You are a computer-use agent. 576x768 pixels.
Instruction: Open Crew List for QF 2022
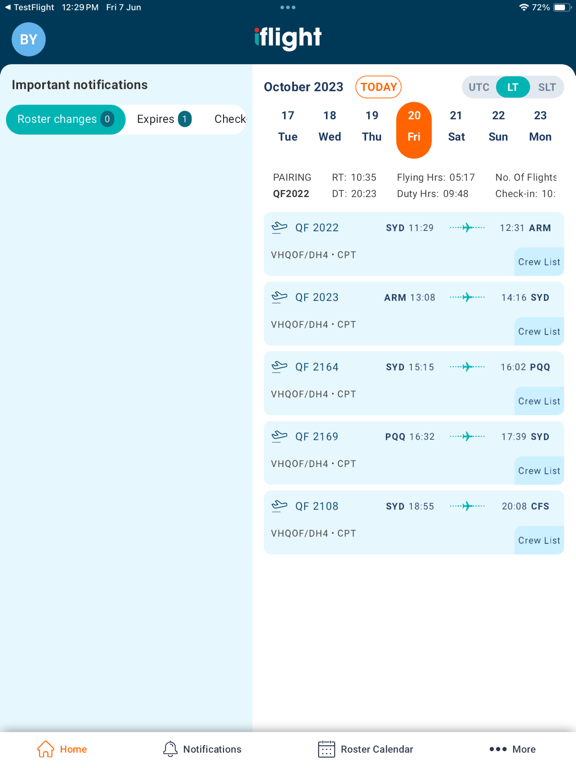pos(539,262)
